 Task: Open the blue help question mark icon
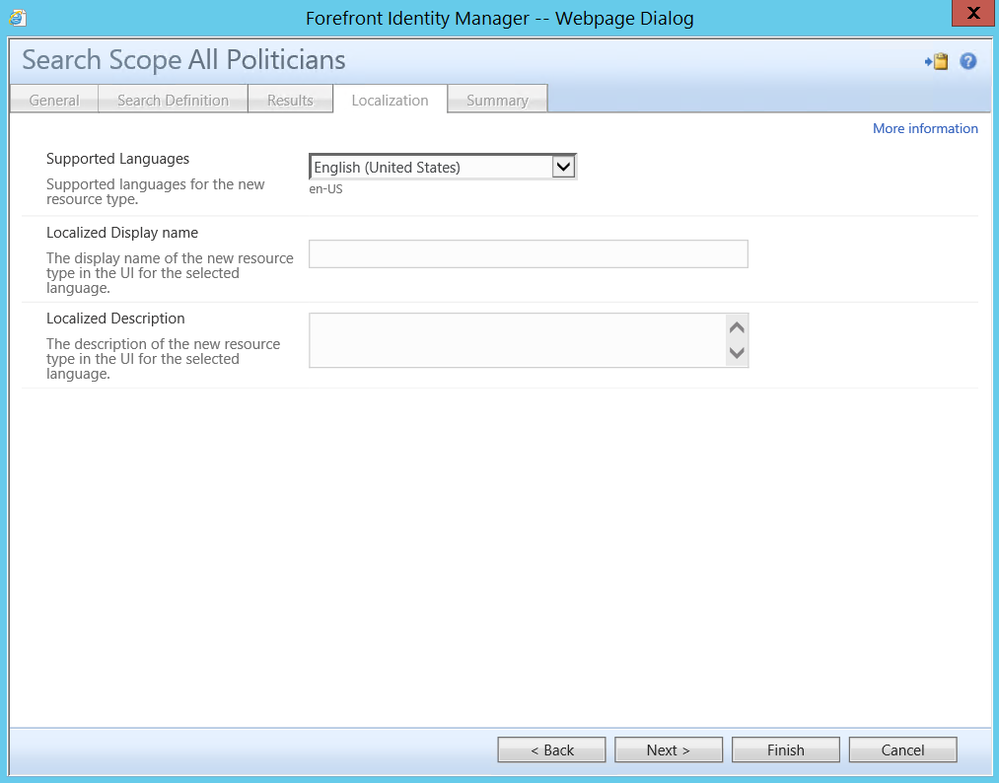pos(968,62)
